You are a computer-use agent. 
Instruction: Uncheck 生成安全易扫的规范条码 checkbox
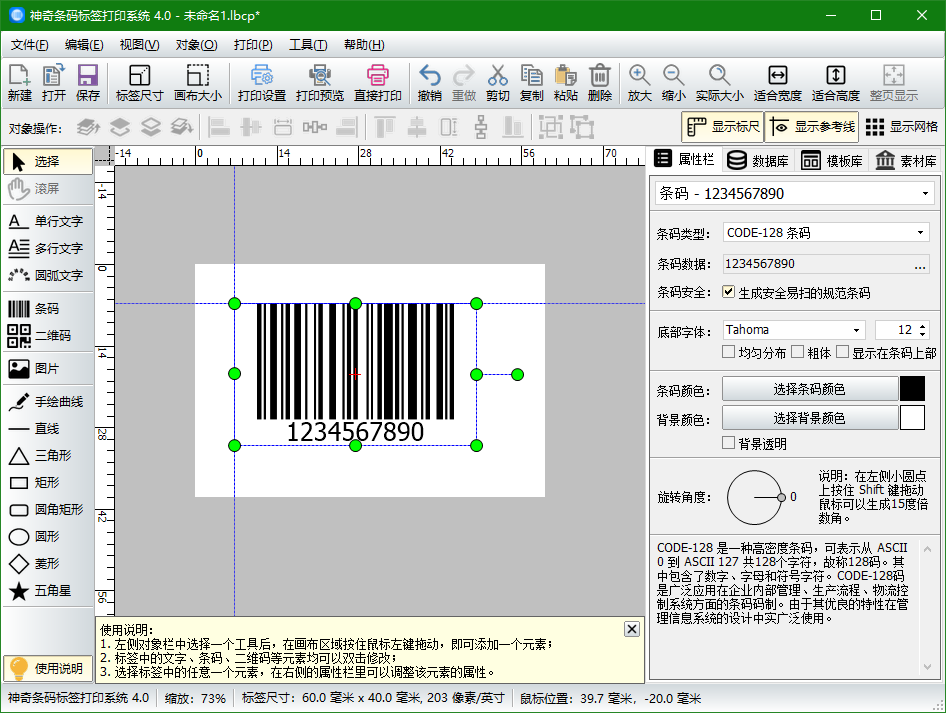click(729, 292)
